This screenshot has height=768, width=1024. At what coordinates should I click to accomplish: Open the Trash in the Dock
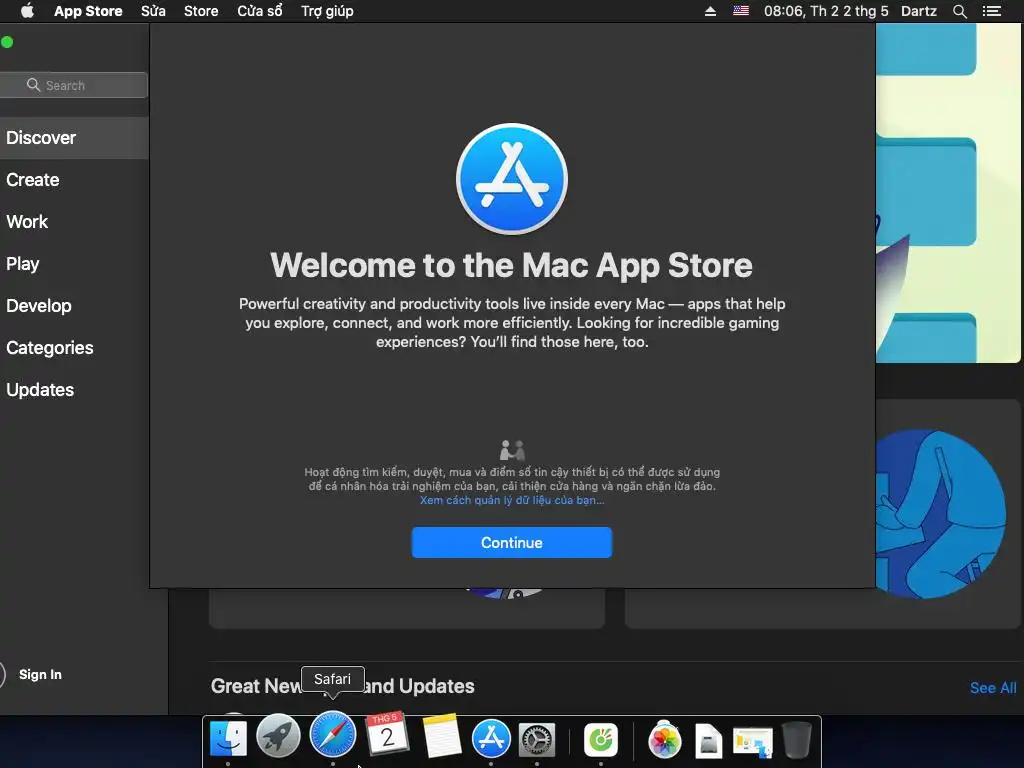point(797,739)
